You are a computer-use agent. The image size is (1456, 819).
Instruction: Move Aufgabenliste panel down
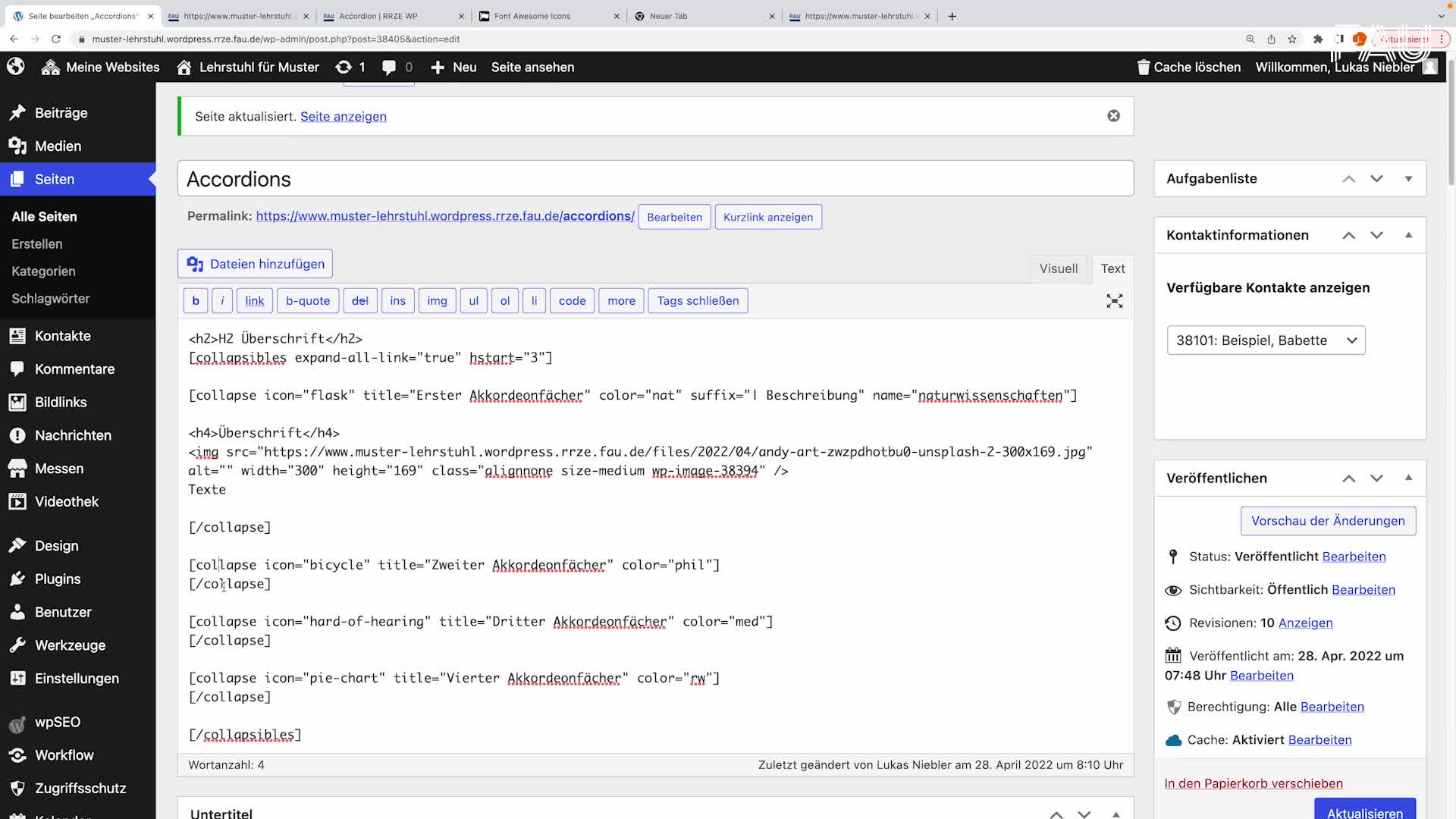click(1376, 179)
